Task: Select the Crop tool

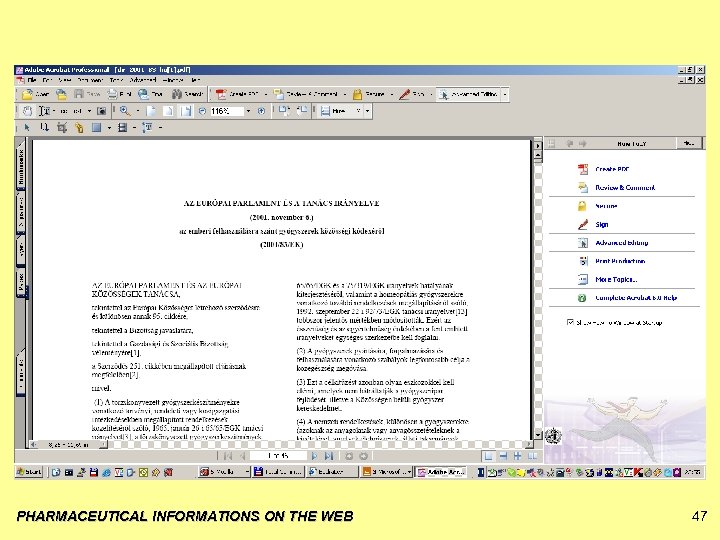Action: tap(62, 127)
